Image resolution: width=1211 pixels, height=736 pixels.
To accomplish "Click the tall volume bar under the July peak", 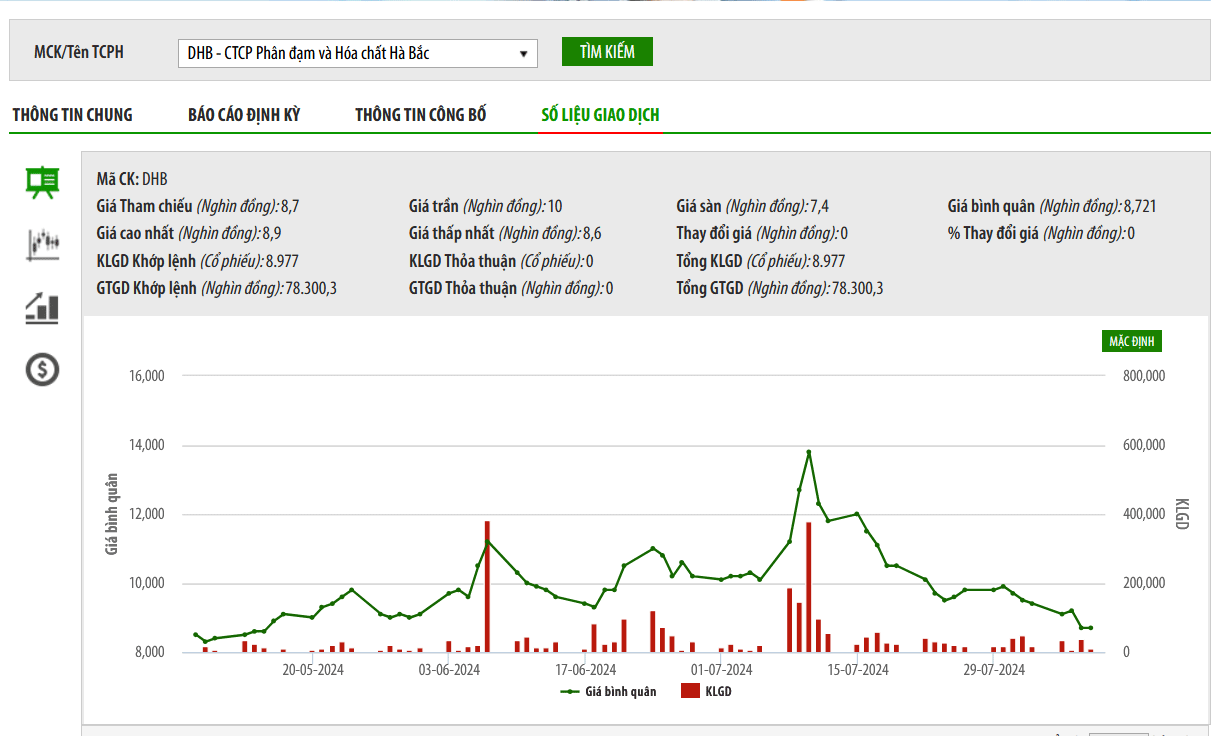I will [x=808, y=586].
